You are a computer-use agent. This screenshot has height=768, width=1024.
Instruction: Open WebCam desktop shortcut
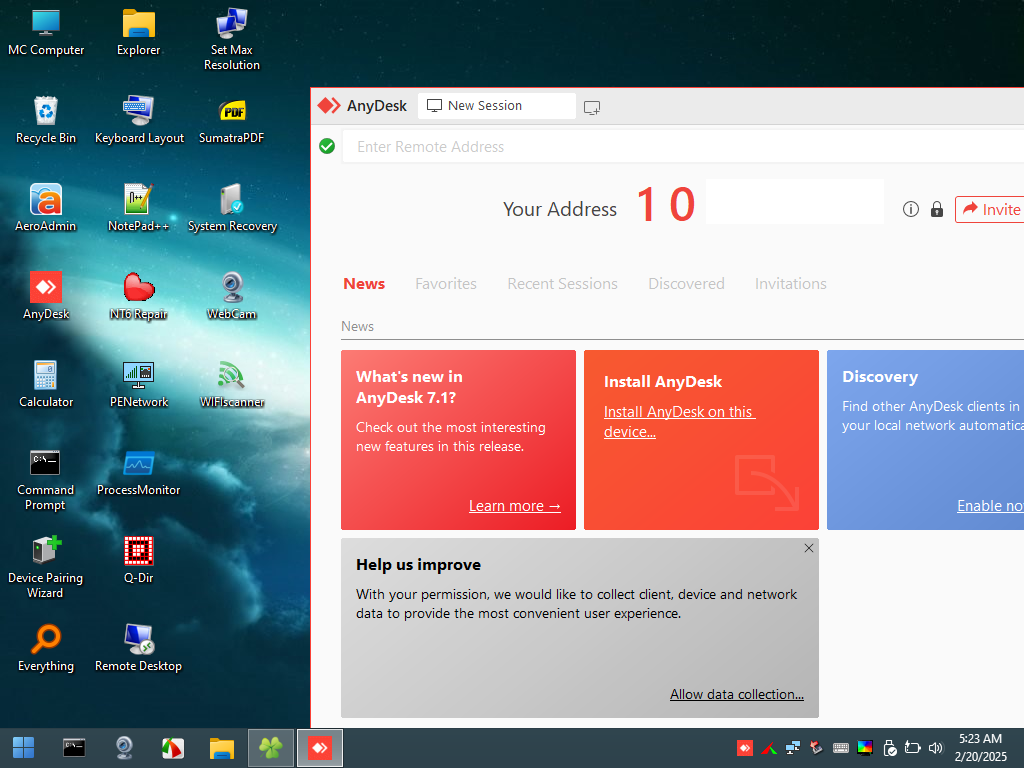point(232,296)
